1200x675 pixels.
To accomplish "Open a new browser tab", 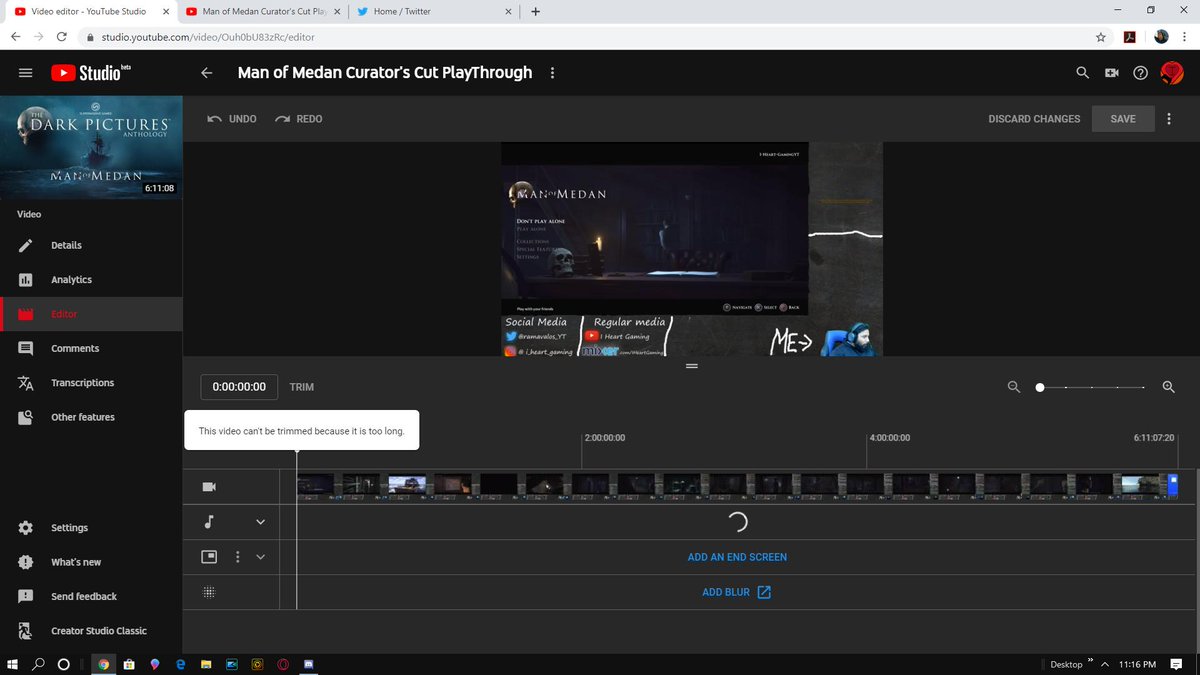I will coord(536,12).
